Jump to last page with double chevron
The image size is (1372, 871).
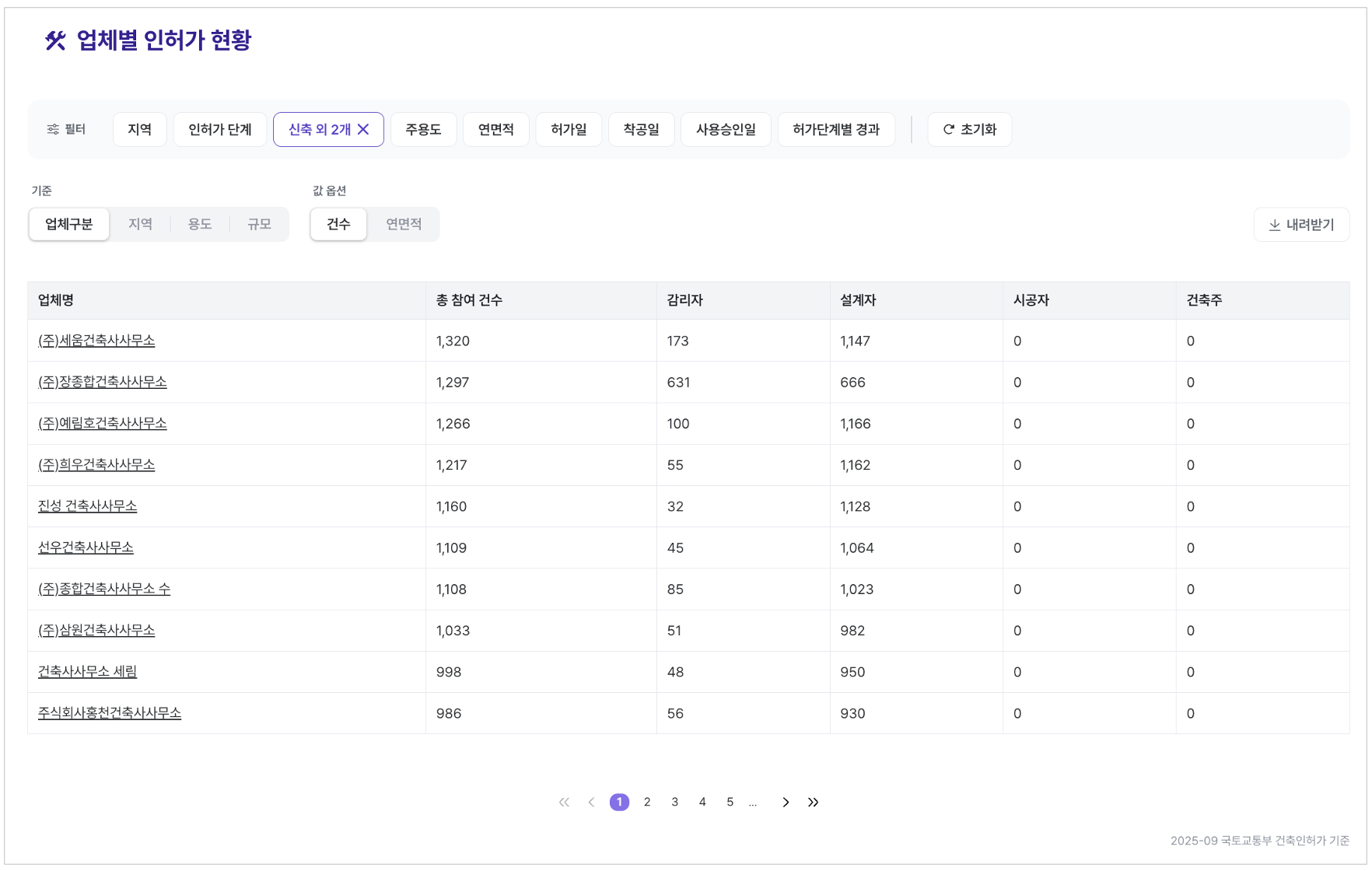pos(813,802)
